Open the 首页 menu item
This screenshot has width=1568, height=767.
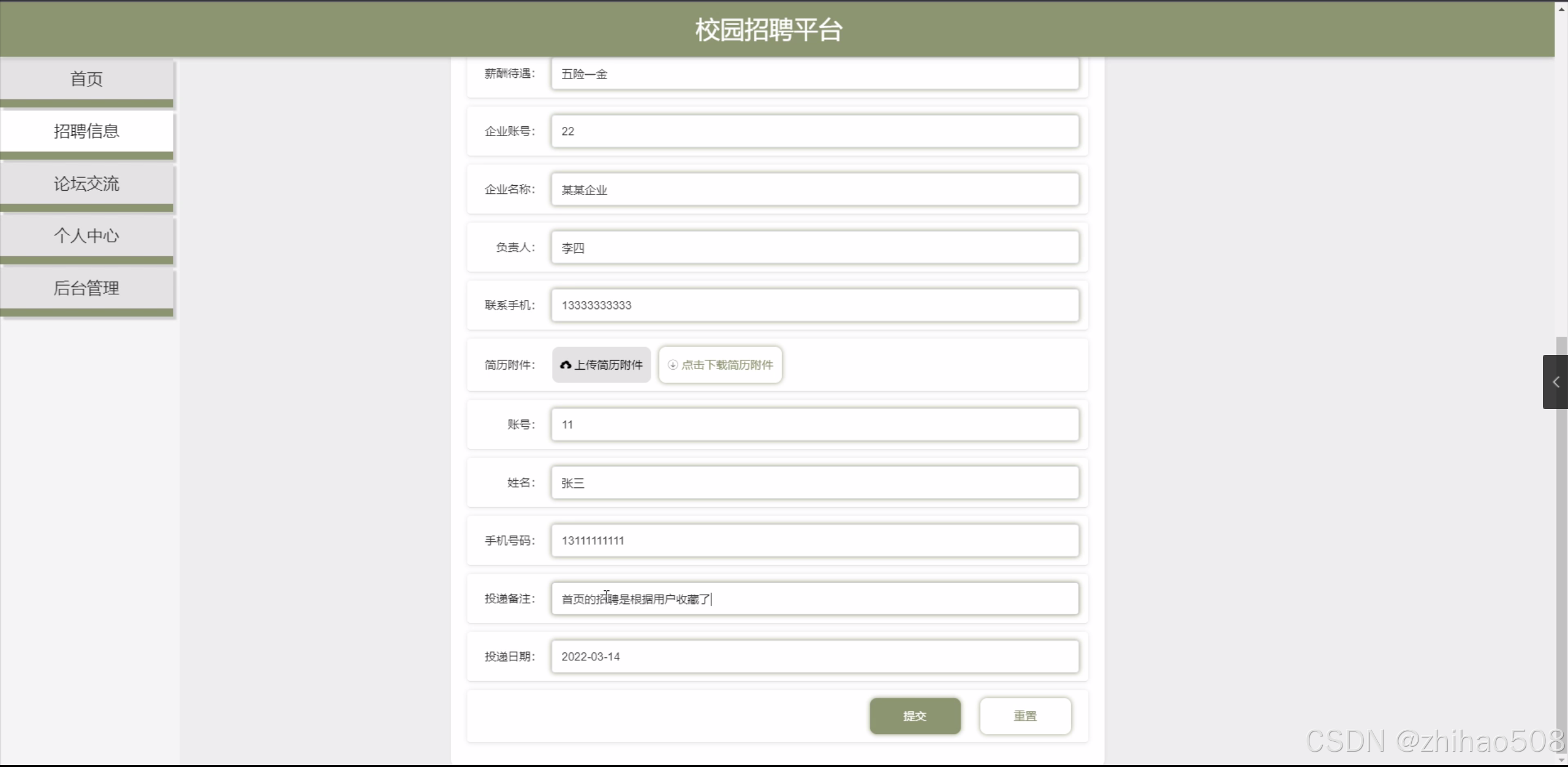tap(86, 79)
